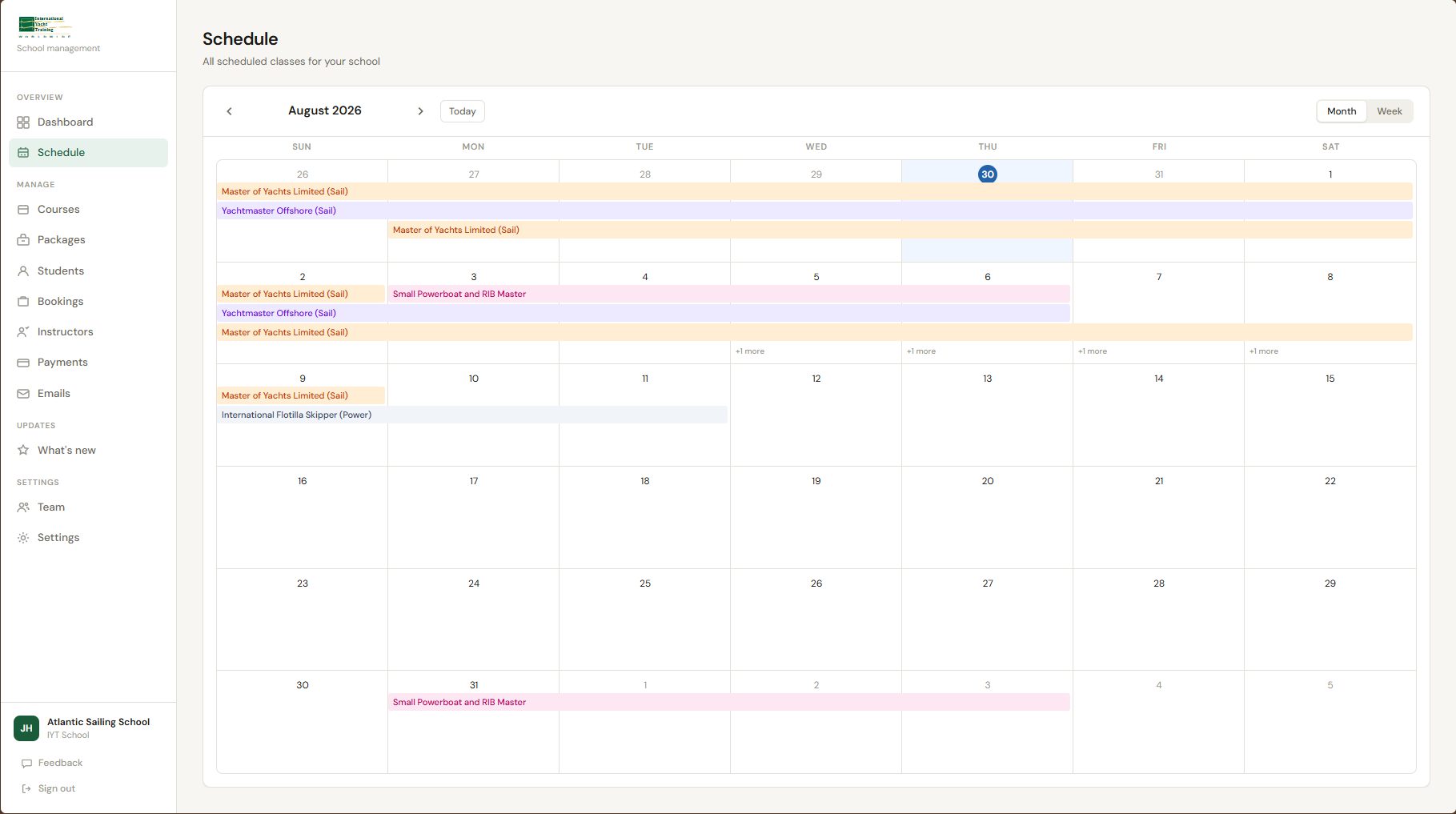Screen dimensions: 1456x814
Task: Open International Flotilla Skipper (Power) event
Action: 472,415
